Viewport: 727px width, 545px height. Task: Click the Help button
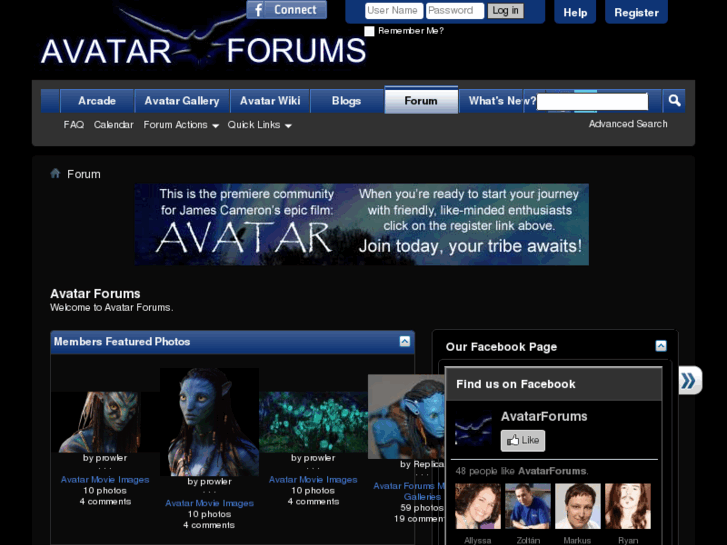click(x=575, y=12)
